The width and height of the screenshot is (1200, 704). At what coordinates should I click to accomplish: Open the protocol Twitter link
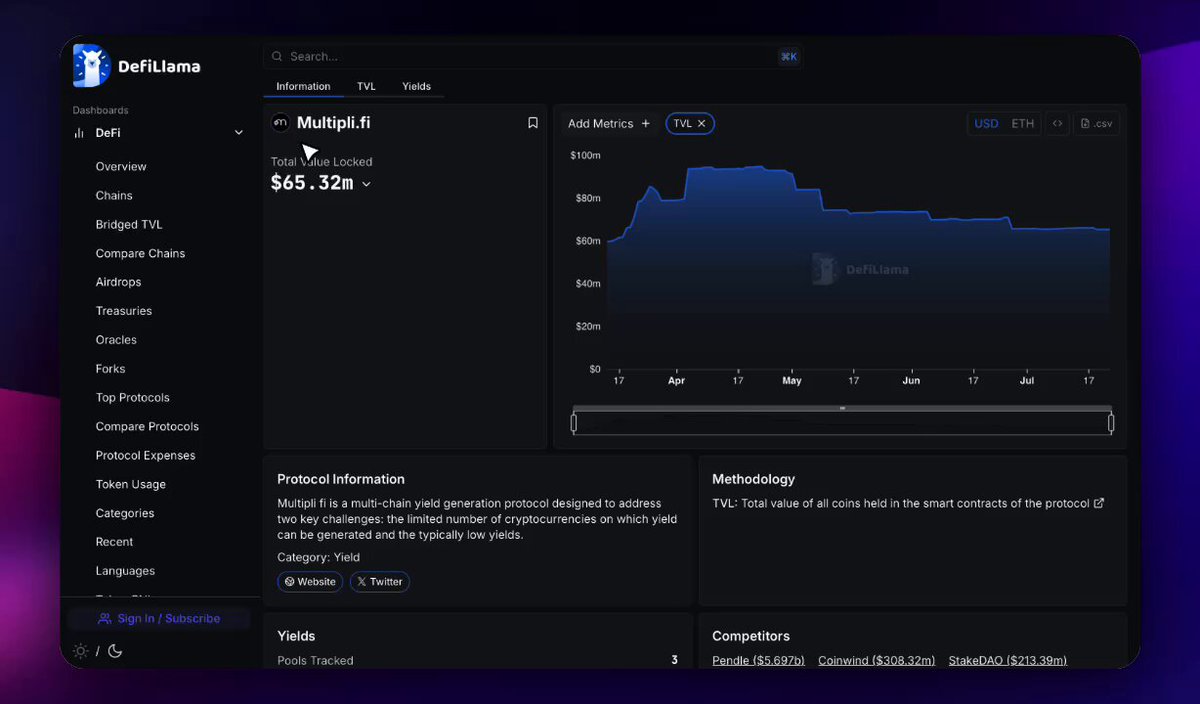[380, 582]
